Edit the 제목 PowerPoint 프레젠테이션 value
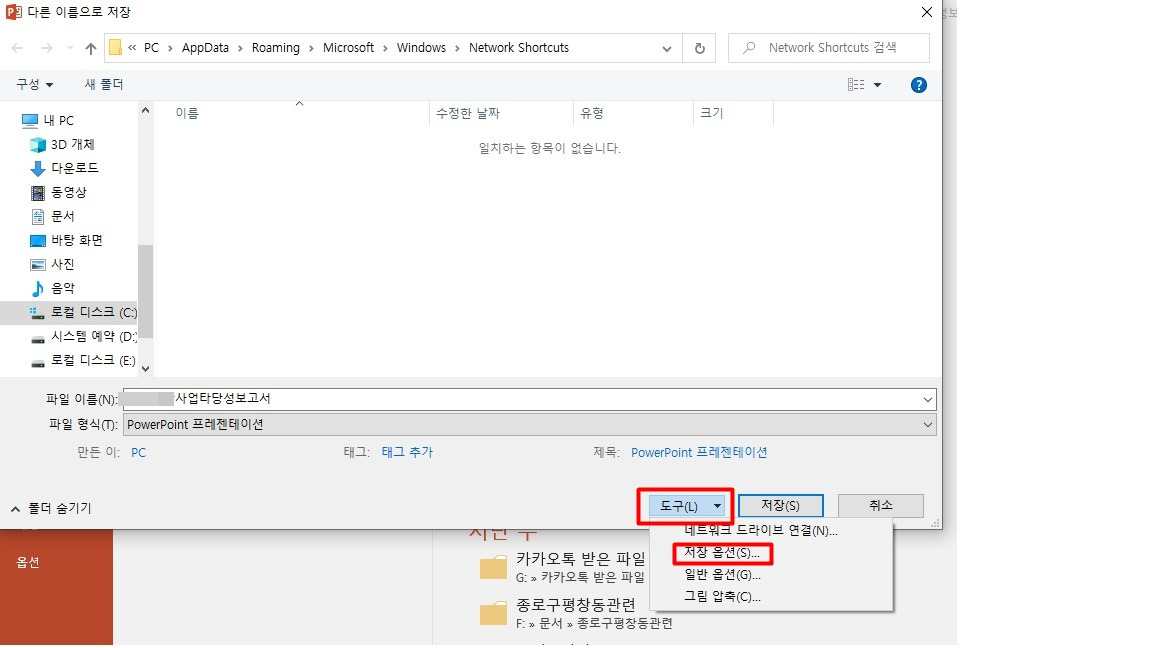 [x=699, y=453]
